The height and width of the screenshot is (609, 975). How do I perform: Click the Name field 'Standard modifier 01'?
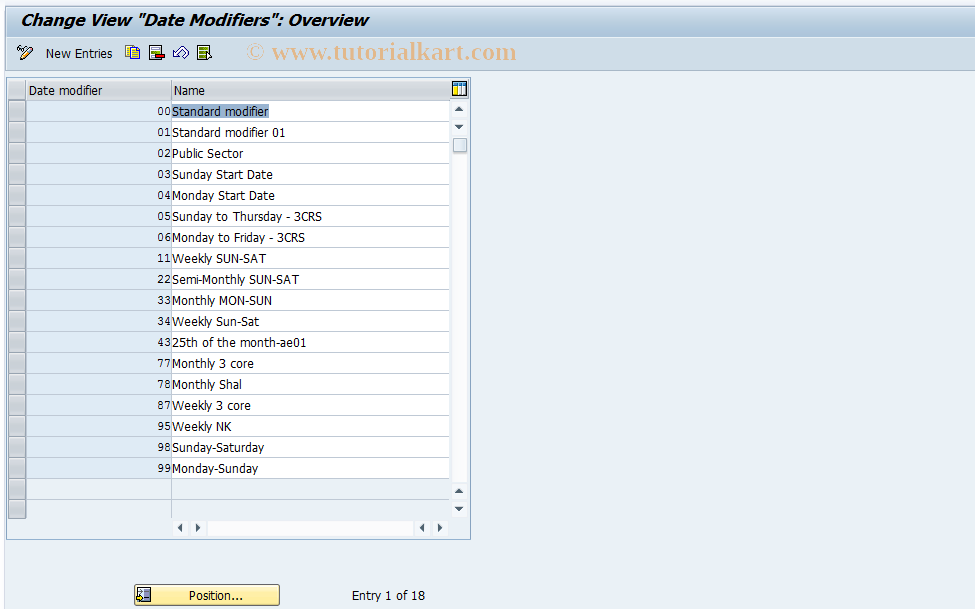[310, 132]
